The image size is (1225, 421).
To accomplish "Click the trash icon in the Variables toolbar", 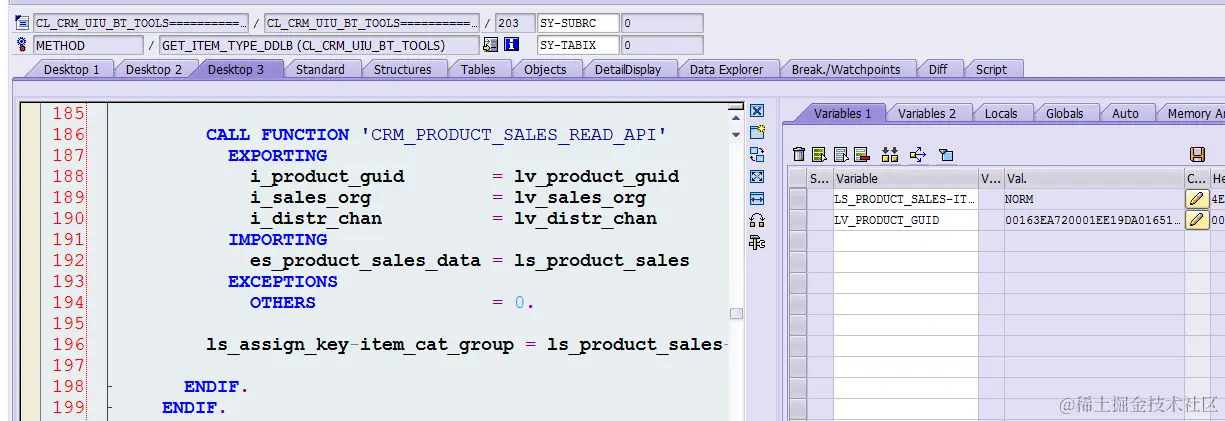I will [799, 154].
